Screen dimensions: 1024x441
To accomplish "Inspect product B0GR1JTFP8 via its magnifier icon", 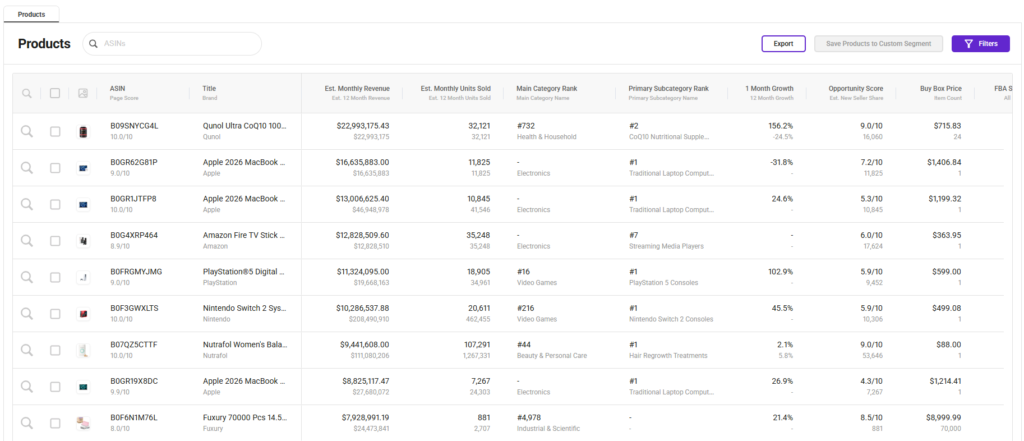I will click(27, 204).
